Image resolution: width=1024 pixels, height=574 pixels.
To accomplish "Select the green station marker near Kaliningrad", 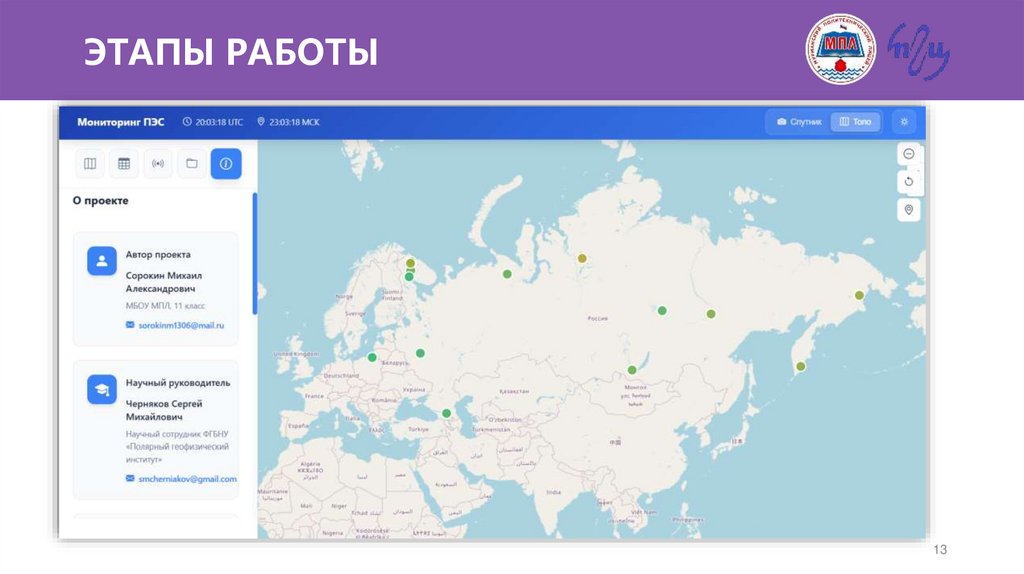I will pyautogui.click(x=372, y=357).
